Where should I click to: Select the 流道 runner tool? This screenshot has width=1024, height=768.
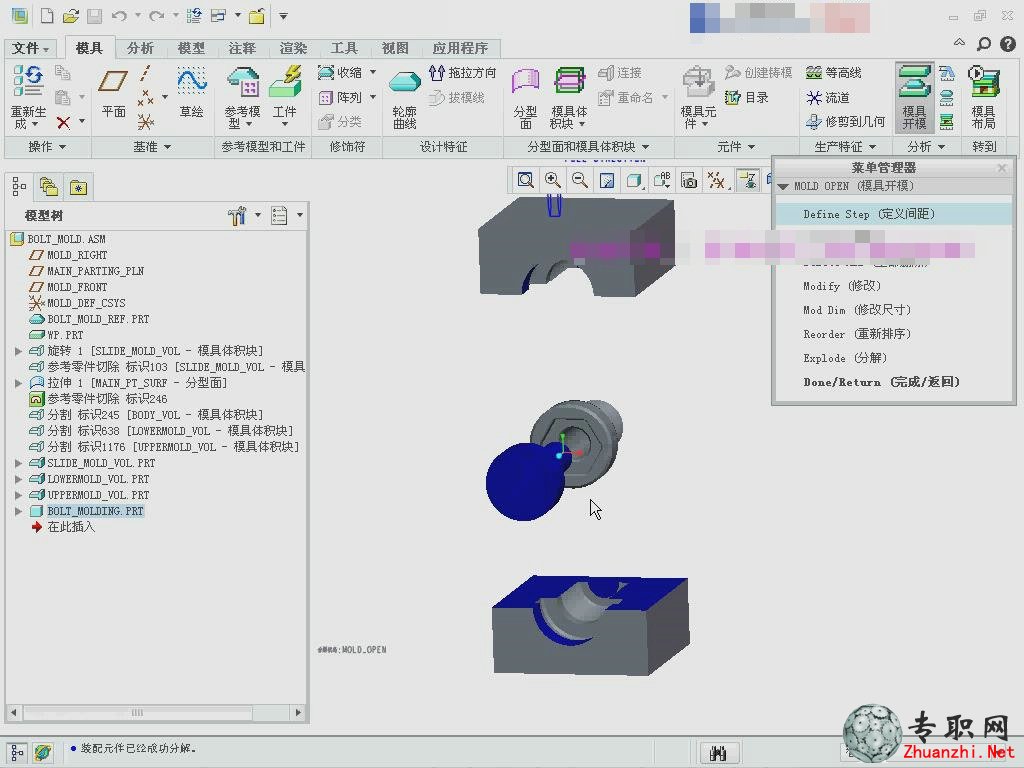tap(827, 97)
